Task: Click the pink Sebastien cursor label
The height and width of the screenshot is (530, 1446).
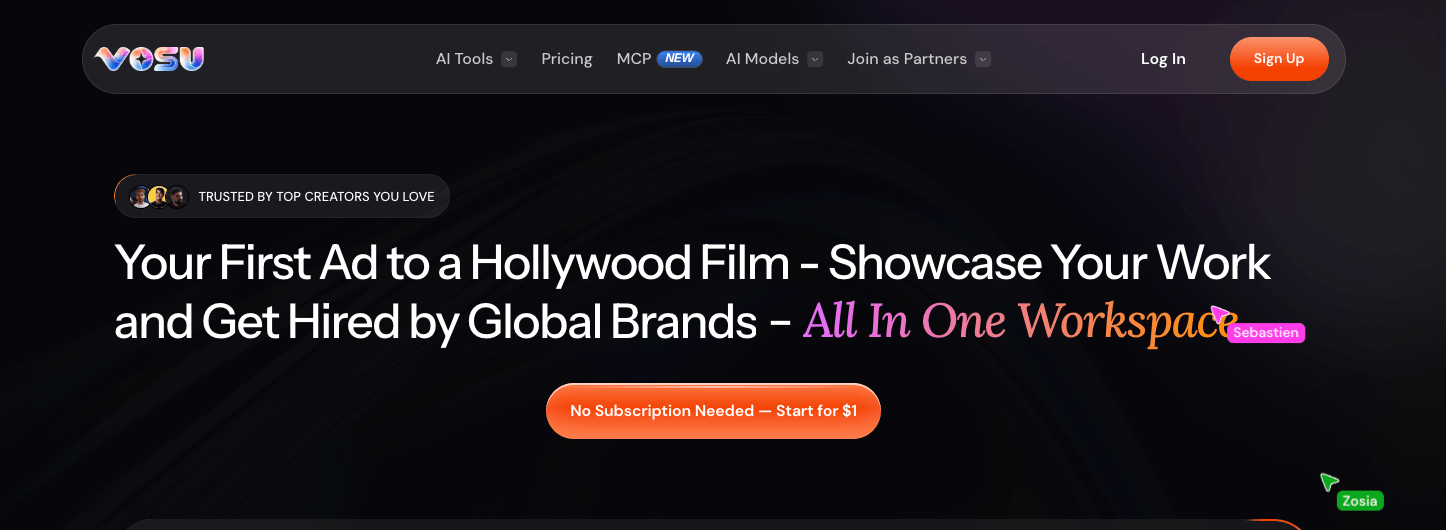Action: (x=1266, y=333)
